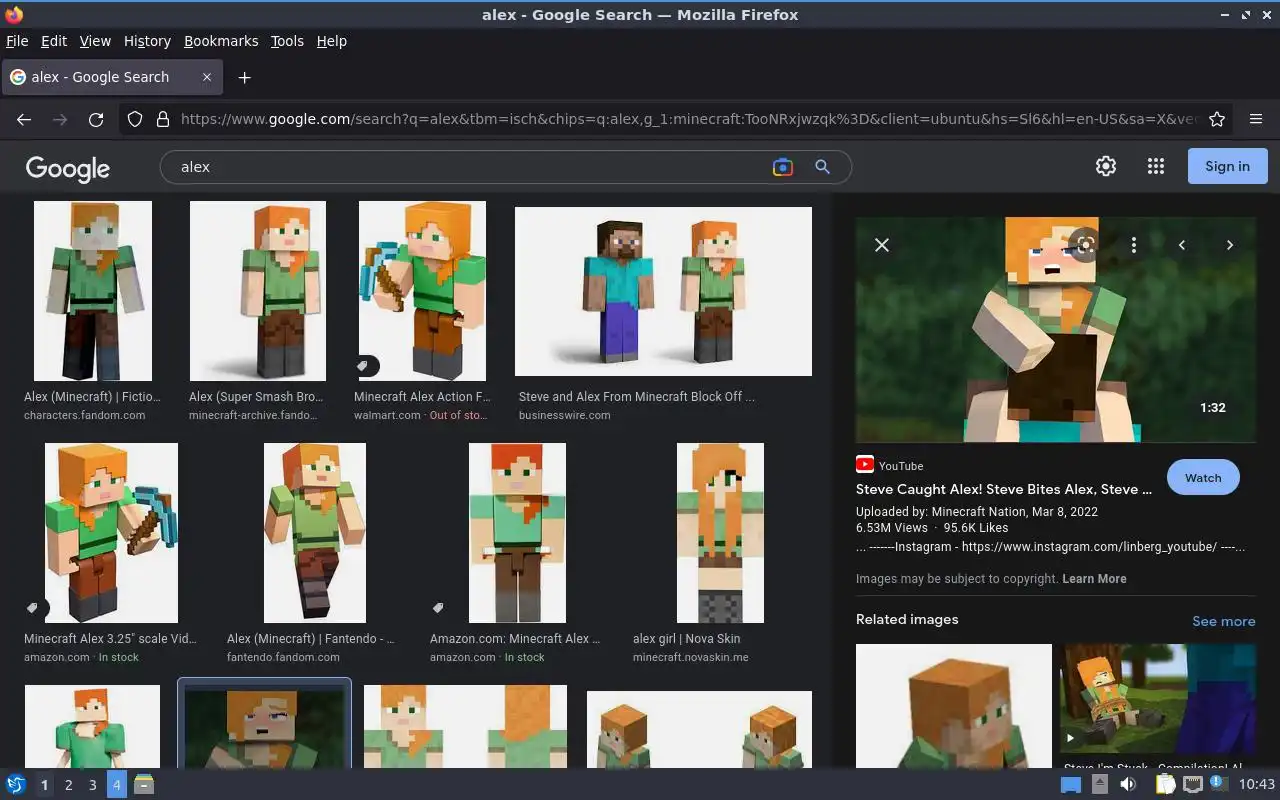The height and width of the screenshot is (800, 1280).
Task: Open 'Minecraft Alex 3.25" scale' amazon image
Action: tap(111, 533)
